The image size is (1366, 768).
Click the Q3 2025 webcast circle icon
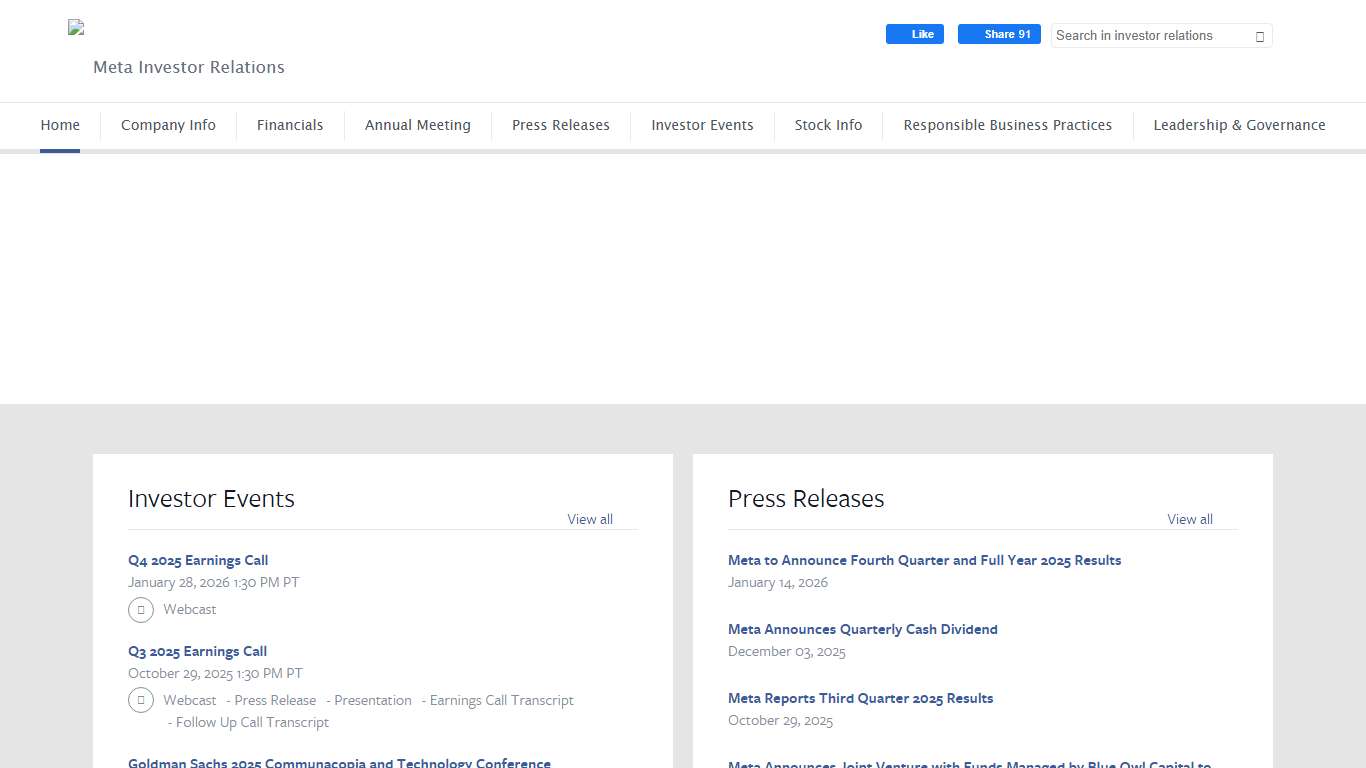141,701
